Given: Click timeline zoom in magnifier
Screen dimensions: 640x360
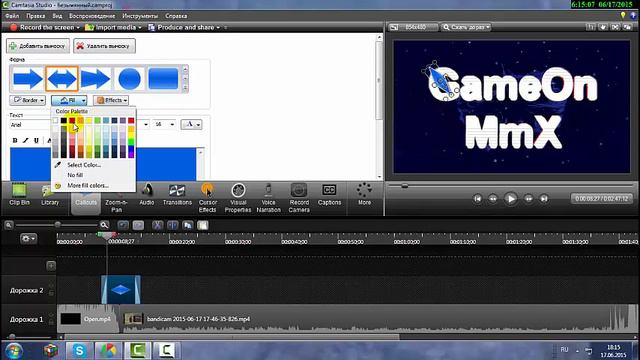Looking at the screenshot, I should pyautogui.click(x=104, y=225).
